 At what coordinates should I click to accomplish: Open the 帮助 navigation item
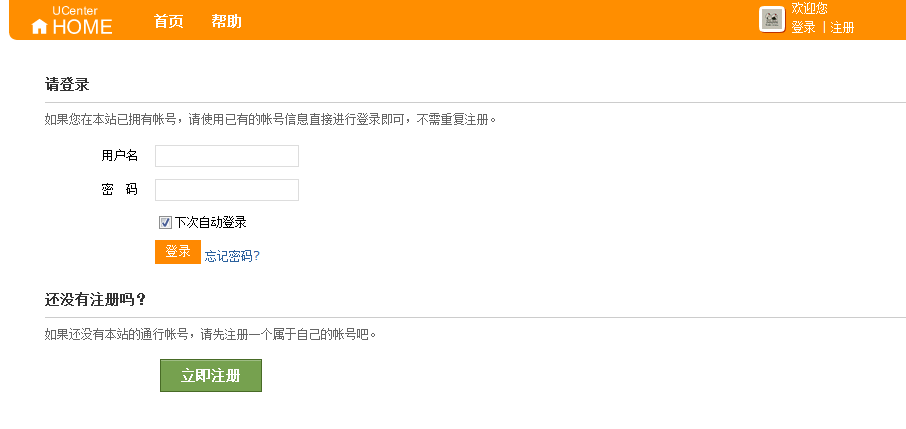226,21
